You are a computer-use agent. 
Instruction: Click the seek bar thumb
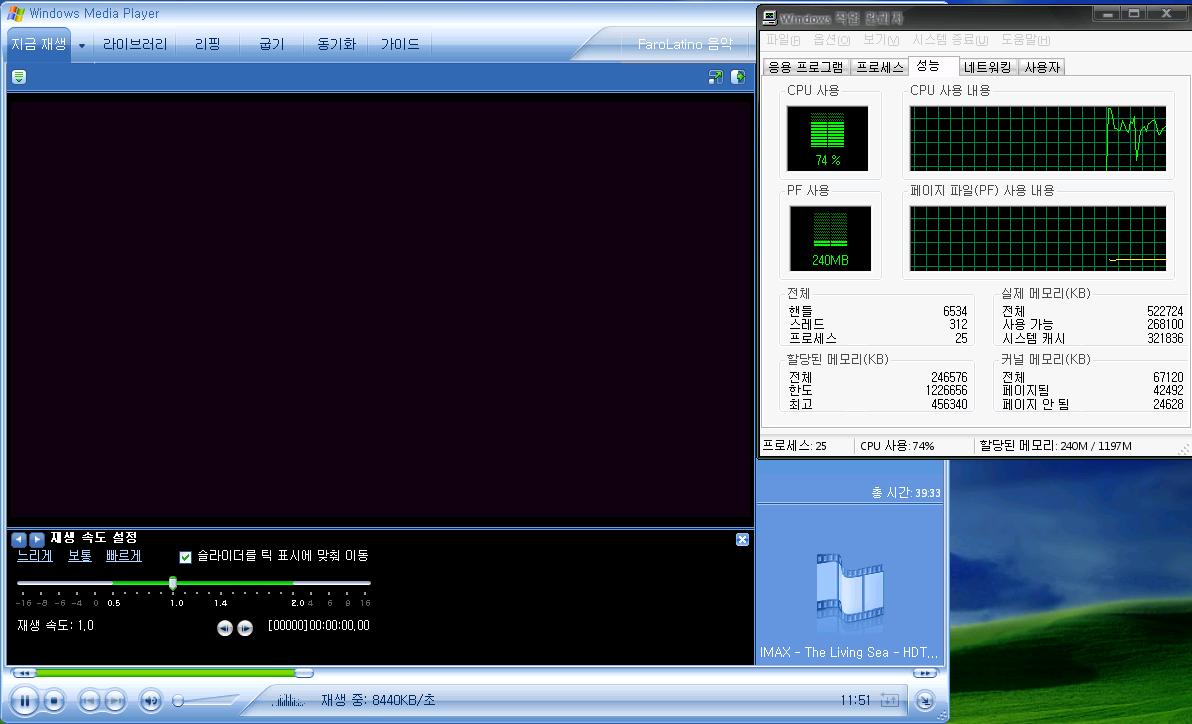(x=303, y=673)
